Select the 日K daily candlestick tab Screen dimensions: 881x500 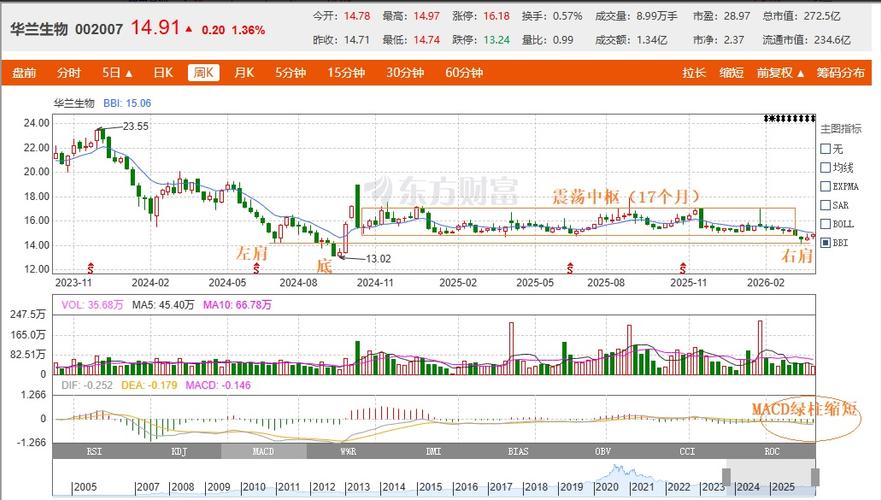click(164, 73)
